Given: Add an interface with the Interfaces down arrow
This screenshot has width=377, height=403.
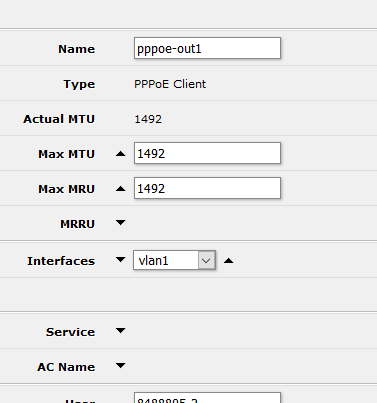Looking at the screenshot, I should (120, 260).
